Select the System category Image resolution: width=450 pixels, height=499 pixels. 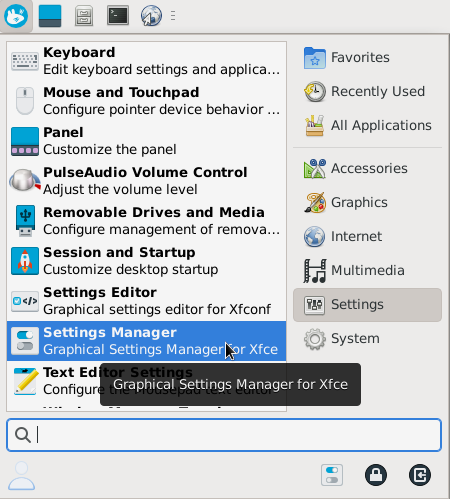click(x=367, y=339)
